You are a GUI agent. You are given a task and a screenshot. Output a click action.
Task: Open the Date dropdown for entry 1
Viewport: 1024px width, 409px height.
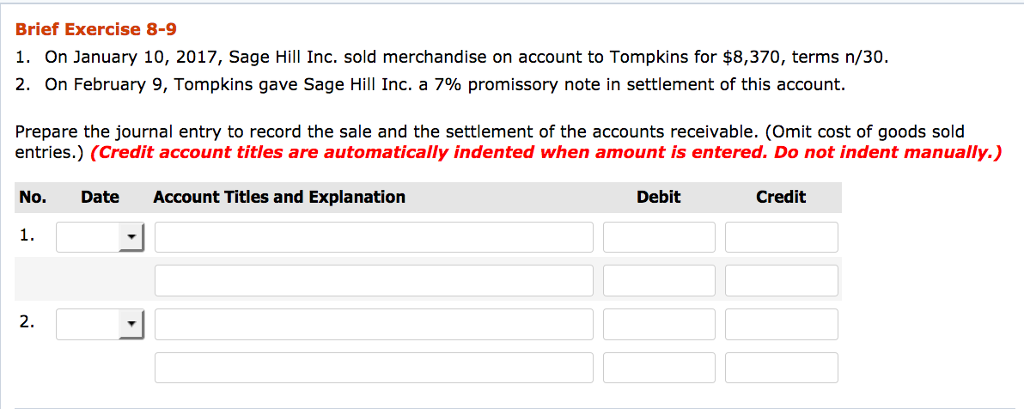100,237
